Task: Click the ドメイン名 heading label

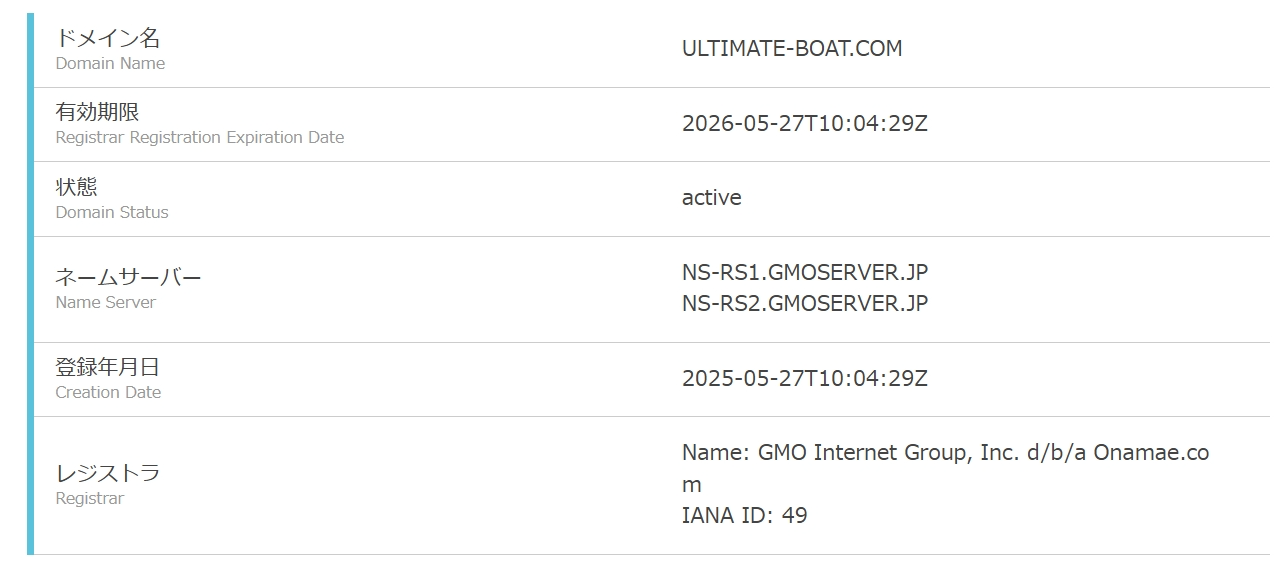Action: point(107,38)
